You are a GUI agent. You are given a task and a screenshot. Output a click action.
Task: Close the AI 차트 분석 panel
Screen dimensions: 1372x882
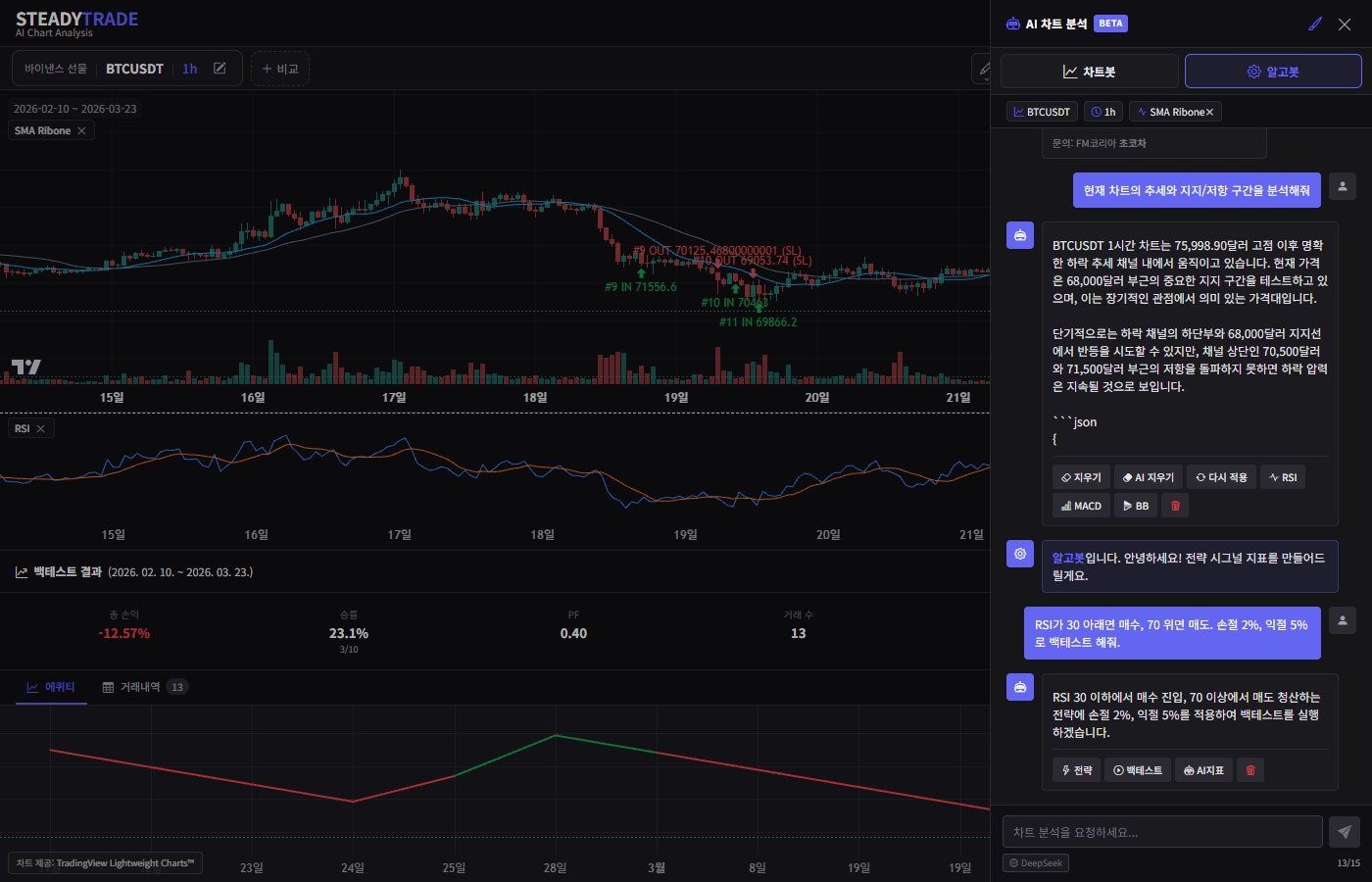1345,24
